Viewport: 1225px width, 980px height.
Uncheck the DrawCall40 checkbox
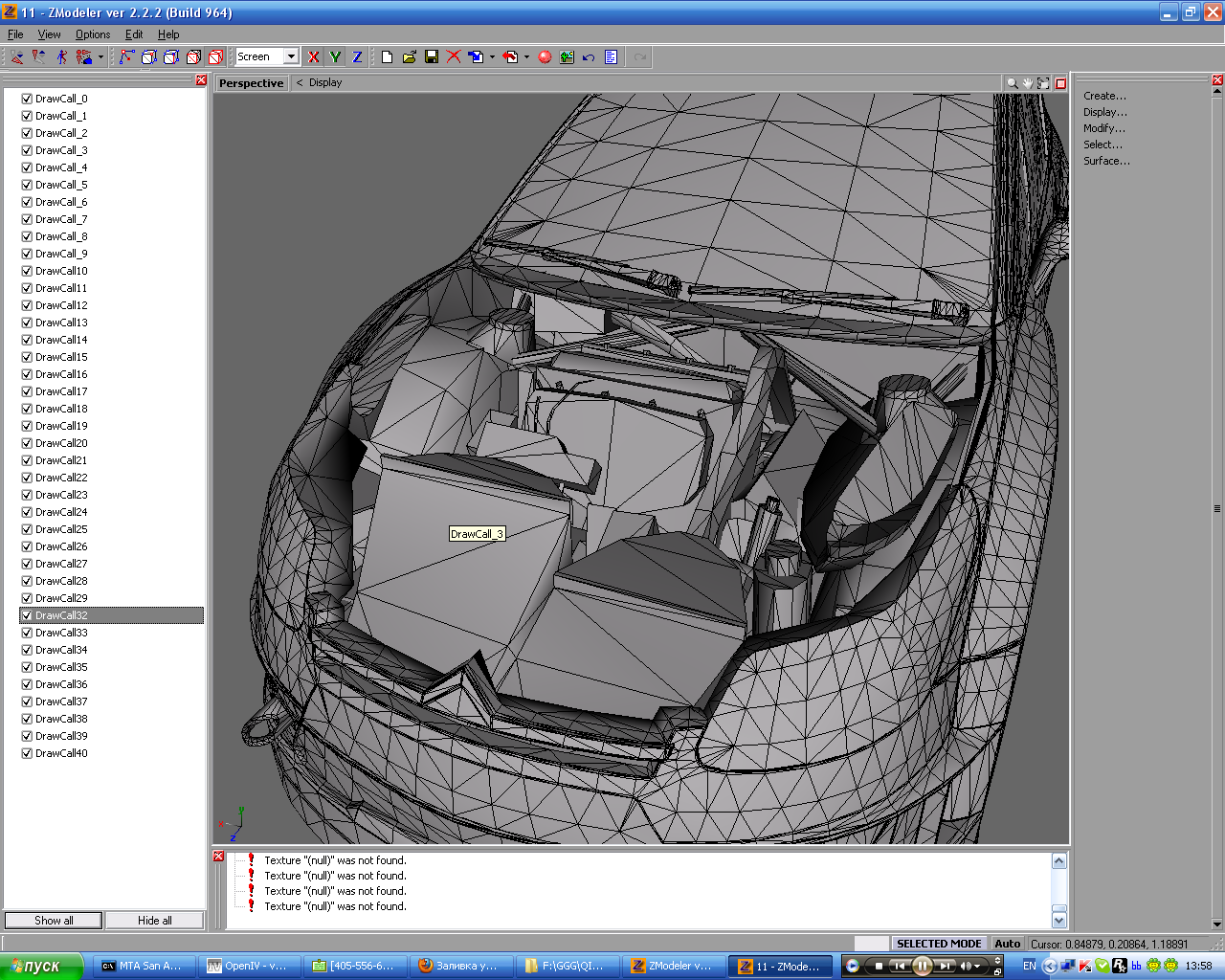click(x=27, y=753)
